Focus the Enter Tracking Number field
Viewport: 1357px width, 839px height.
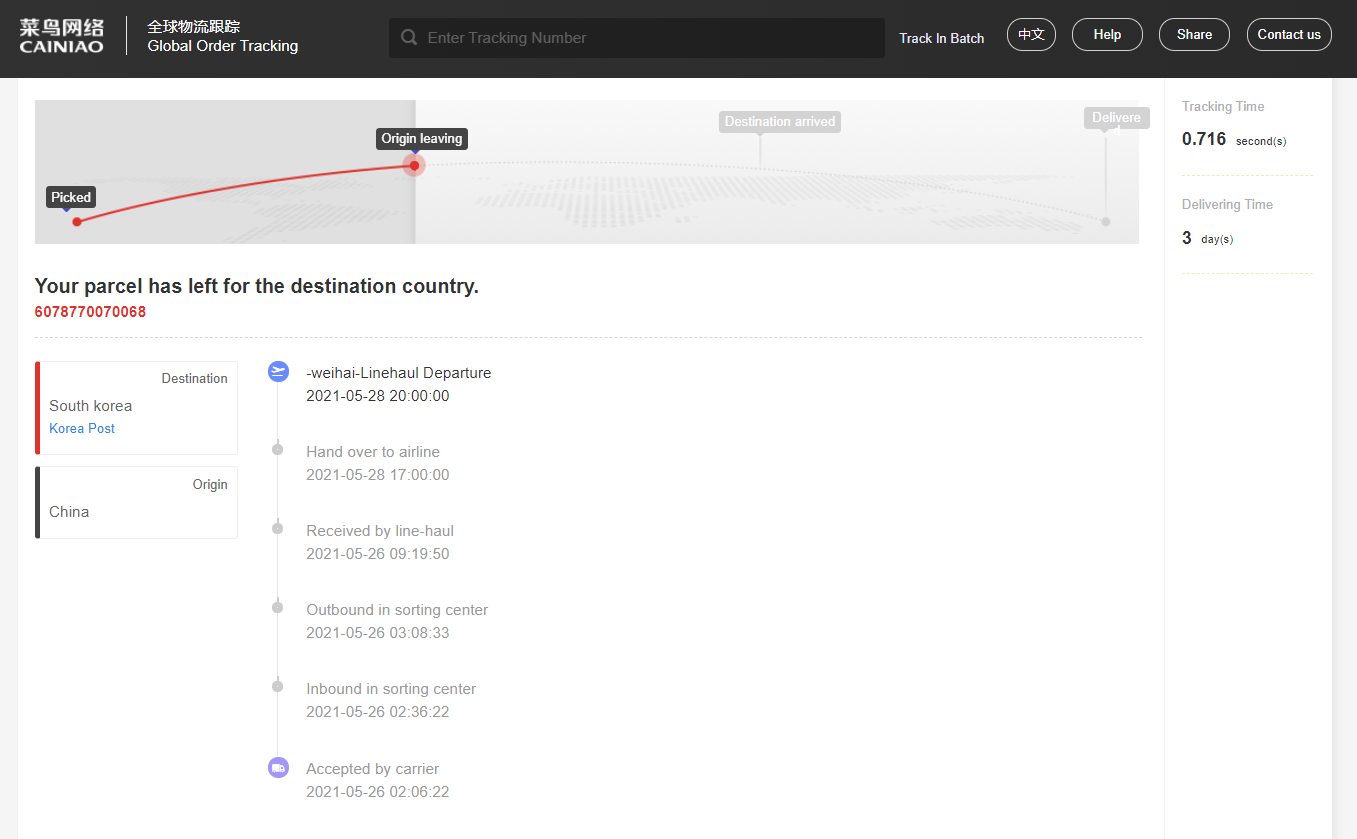point(637,38)
